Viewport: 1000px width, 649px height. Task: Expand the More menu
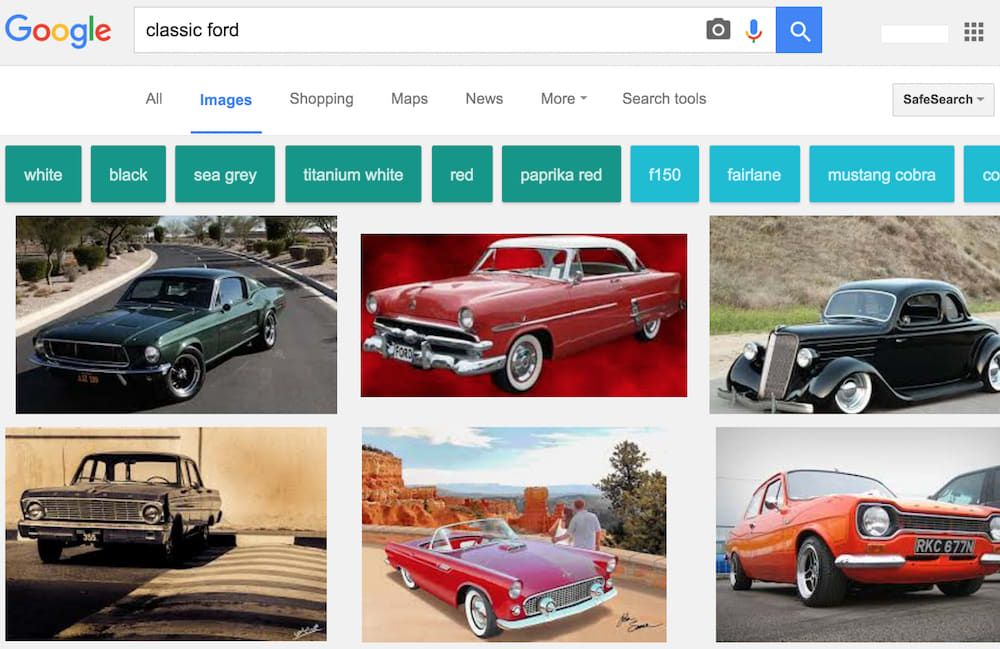tap(564, 99)
